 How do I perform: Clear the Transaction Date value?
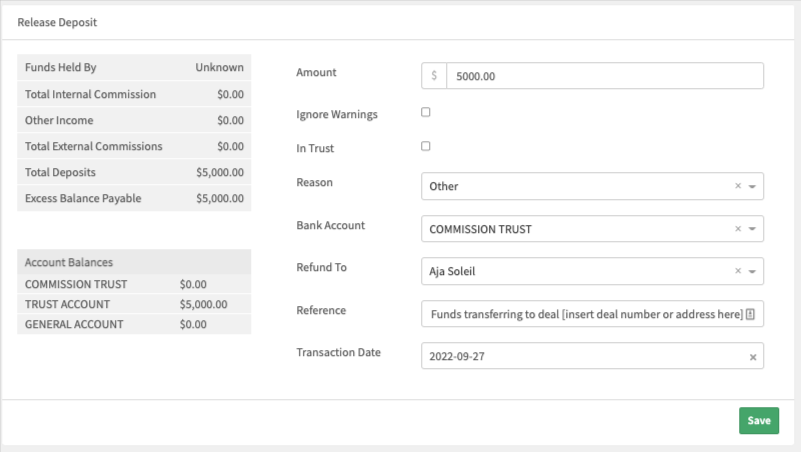[x=753, y=357]
